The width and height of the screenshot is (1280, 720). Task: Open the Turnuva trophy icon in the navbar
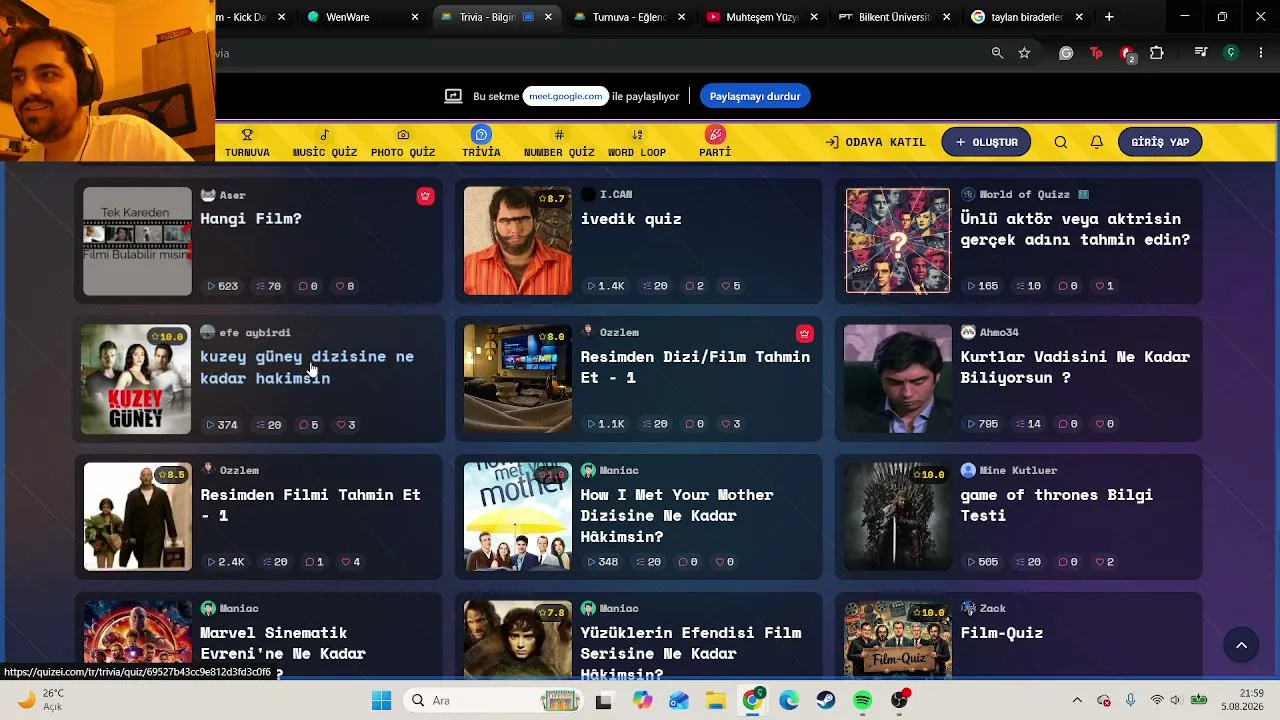click(247, 135)
